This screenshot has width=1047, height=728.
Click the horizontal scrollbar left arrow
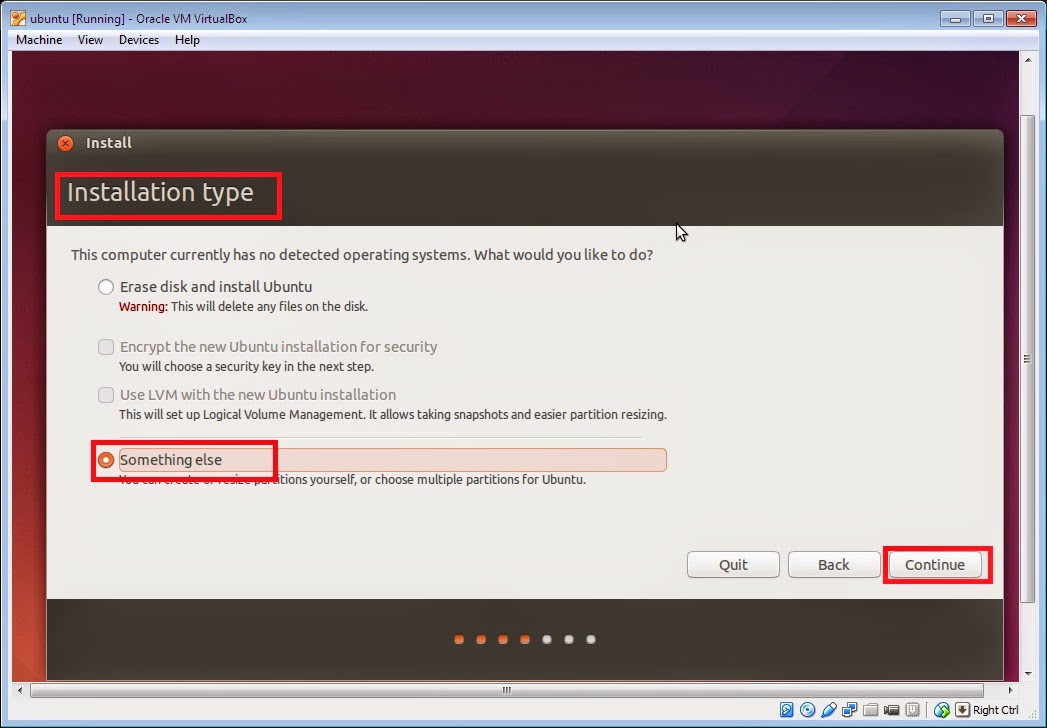20,690
